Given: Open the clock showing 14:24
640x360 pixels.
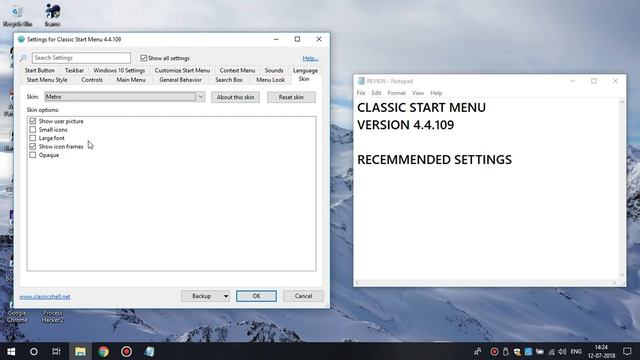Looking at the screenshot, I should (x=601, y=351).
